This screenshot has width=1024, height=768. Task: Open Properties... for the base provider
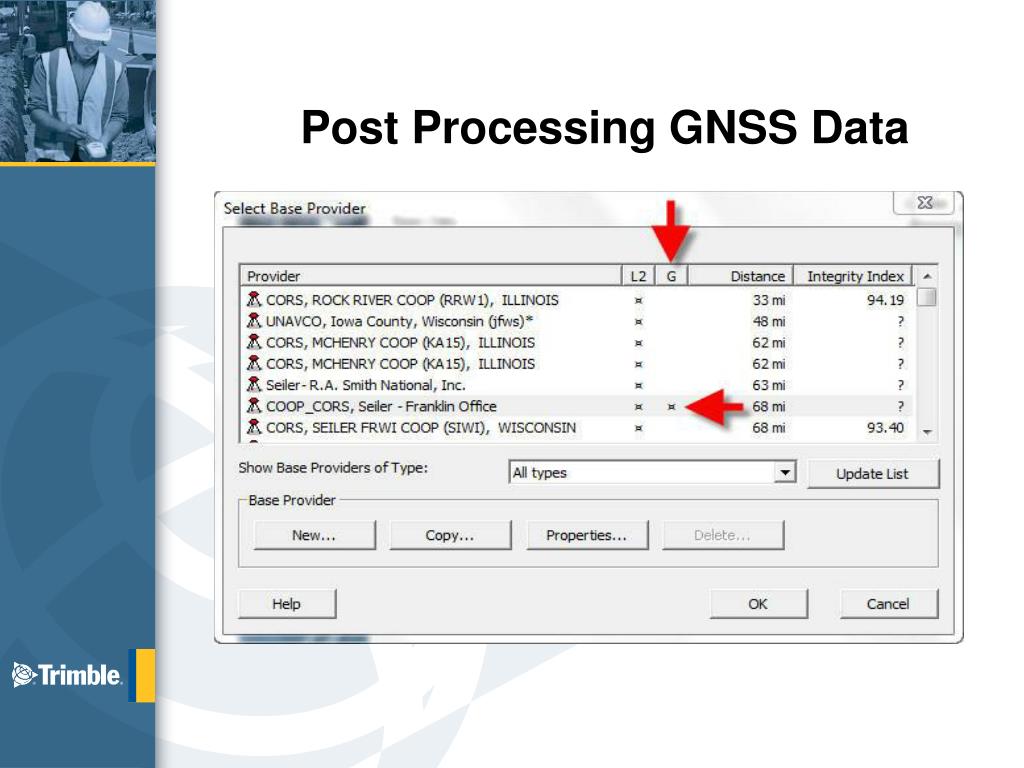(586, 535)
